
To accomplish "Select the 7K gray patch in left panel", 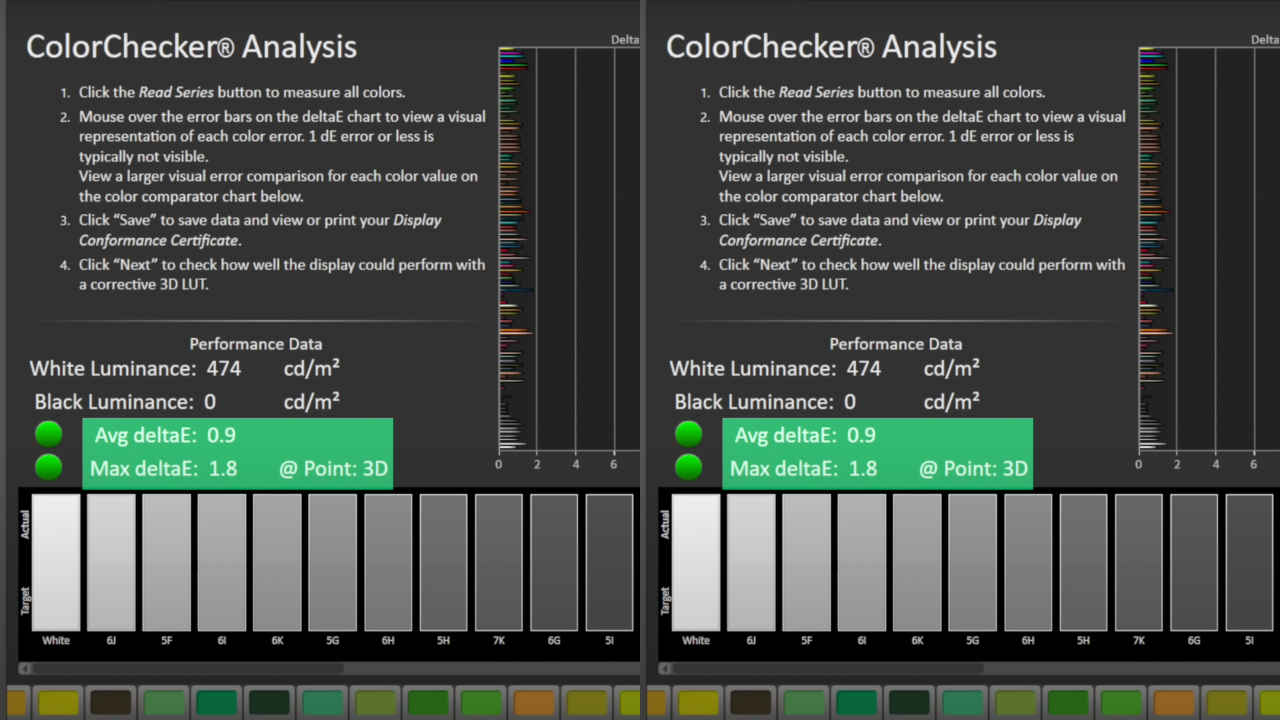I will (498, 561).
